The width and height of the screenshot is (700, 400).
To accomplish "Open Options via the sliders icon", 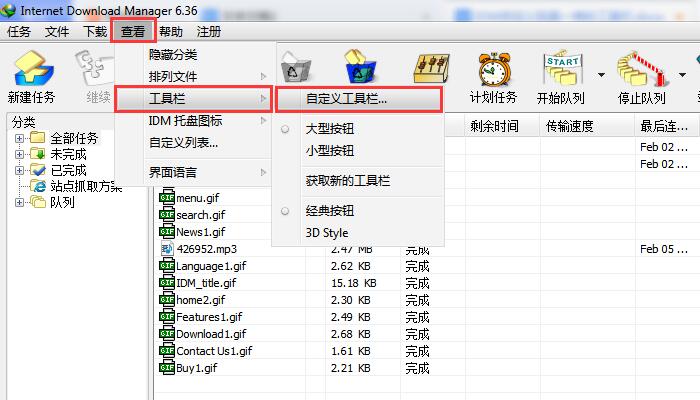I will pos(431,68).
